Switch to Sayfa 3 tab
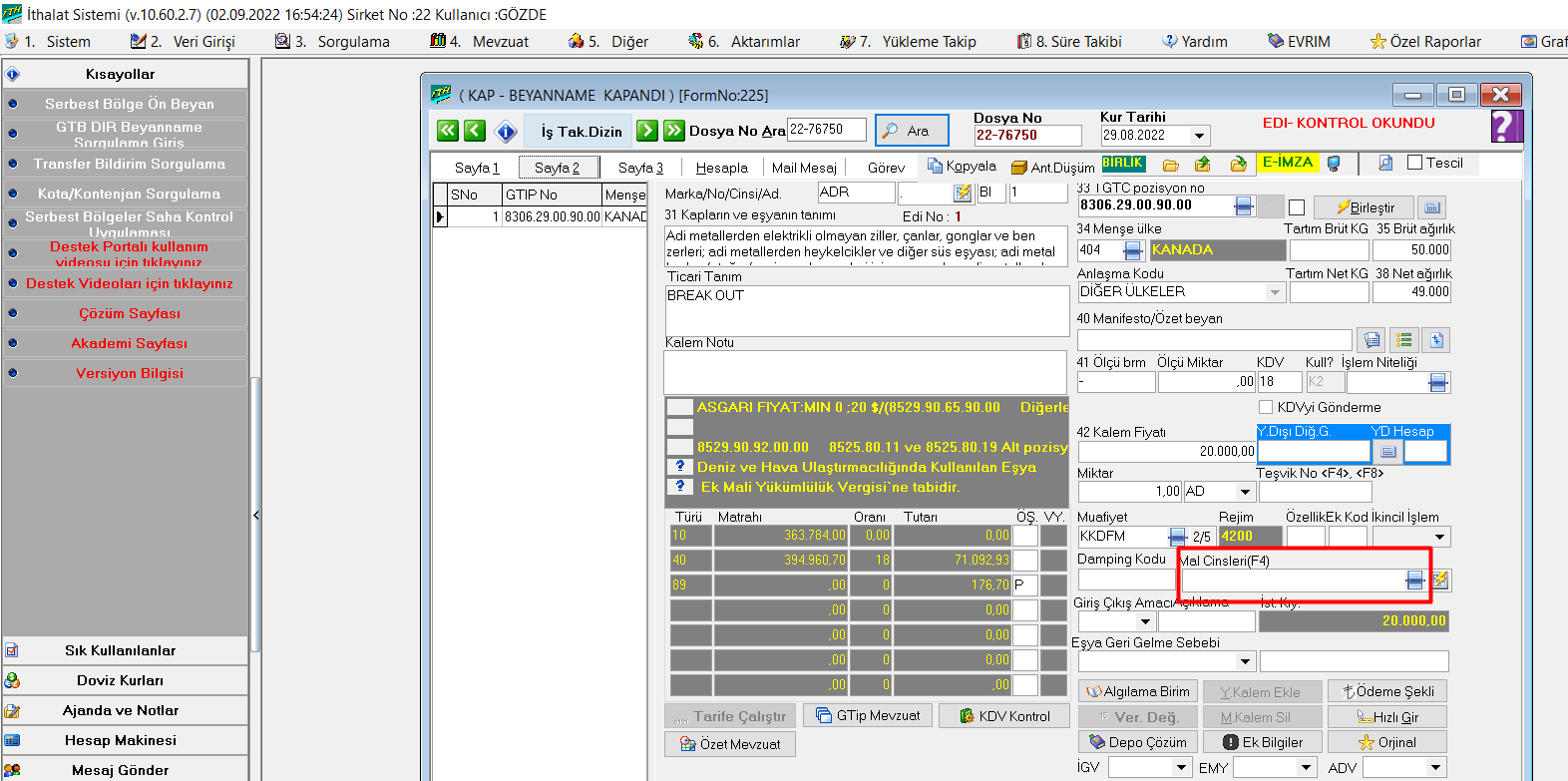This screenshot has width=1568, height=781. coord(640,168)
